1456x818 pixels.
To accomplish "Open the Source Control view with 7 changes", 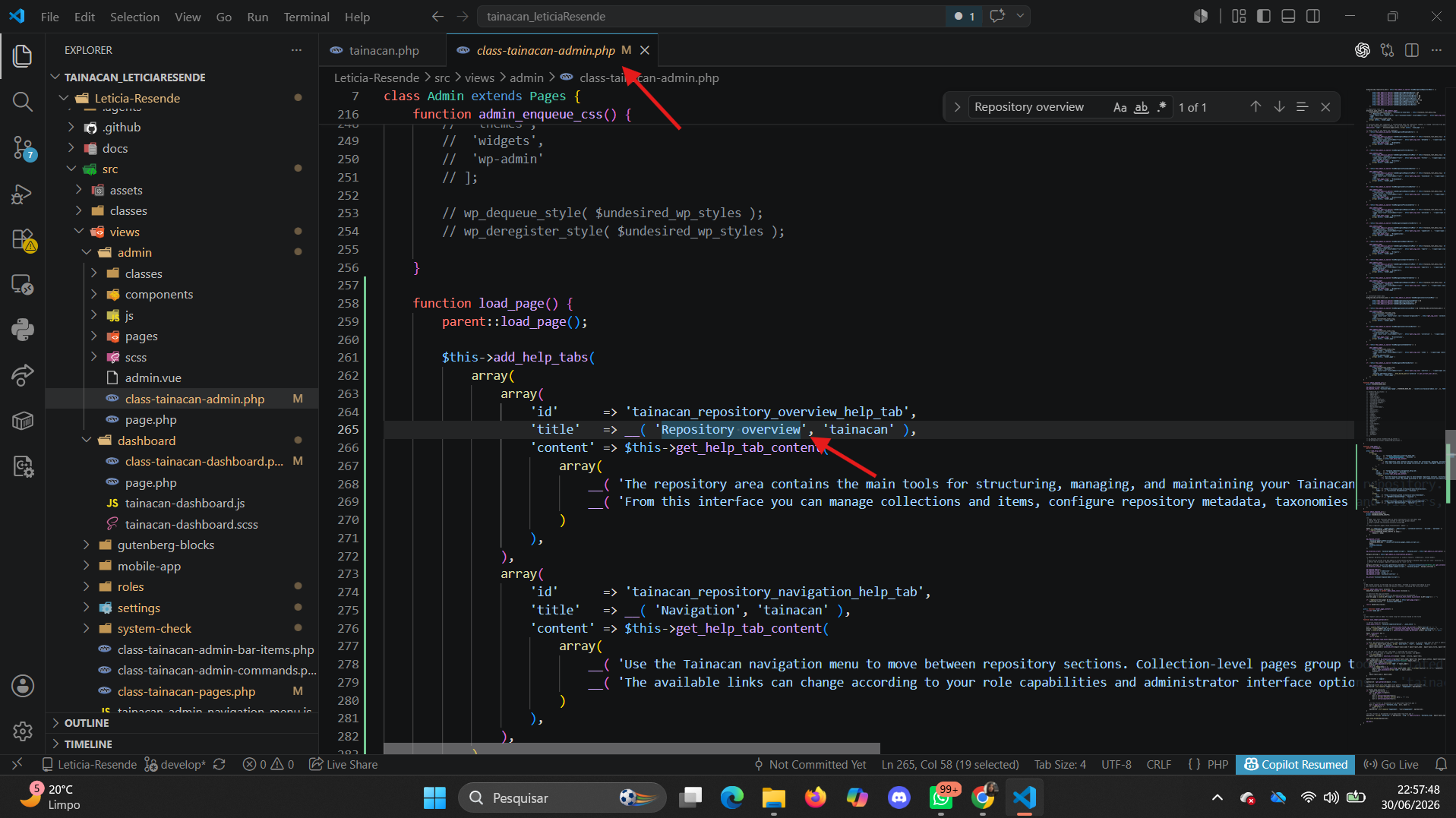I will point(23,147).
